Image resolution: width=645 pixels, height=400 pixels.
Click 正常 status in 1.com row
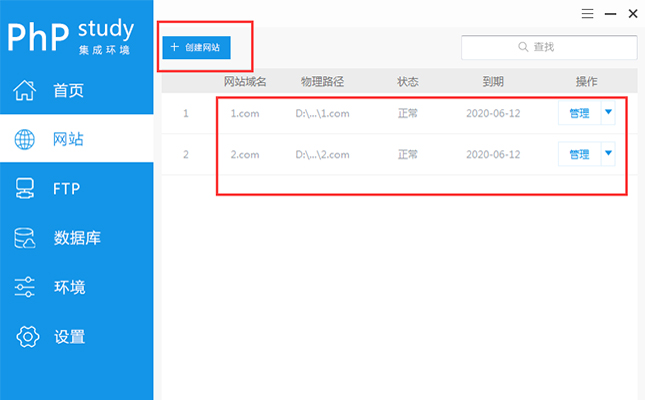coord(408,113)
